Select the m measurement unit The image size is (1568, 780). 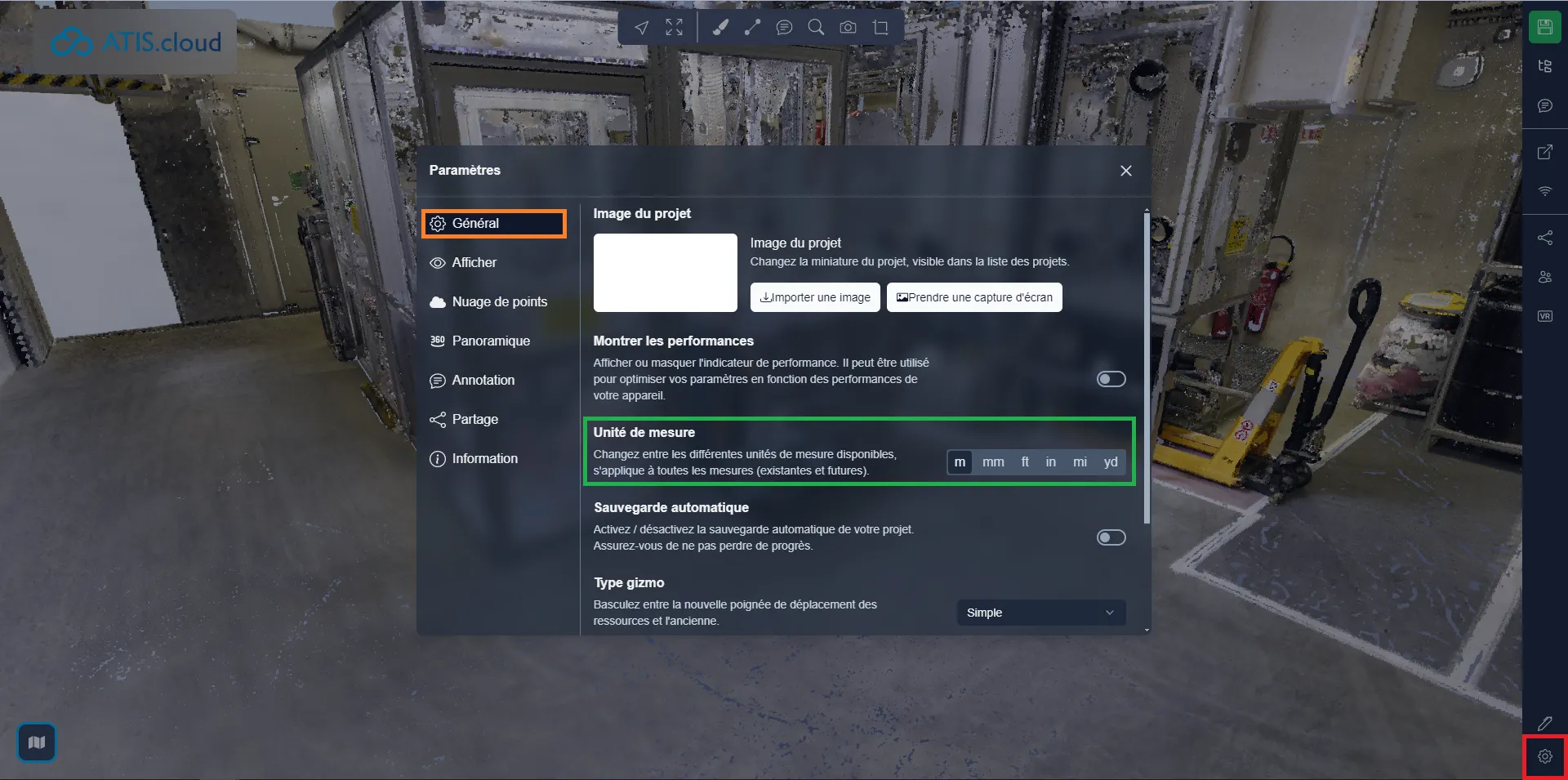click(960, 462)
